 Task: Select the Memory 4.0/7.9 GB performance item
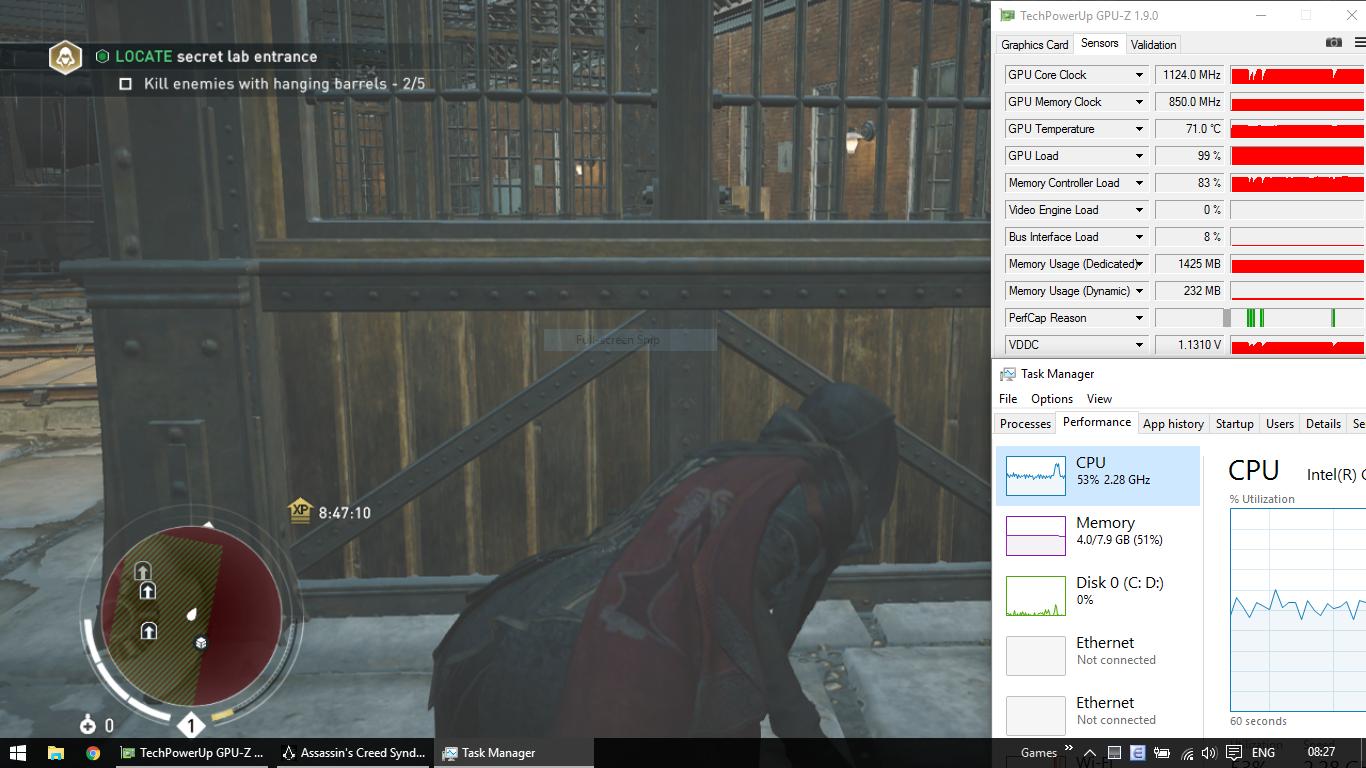click(x=1098, y=536)
